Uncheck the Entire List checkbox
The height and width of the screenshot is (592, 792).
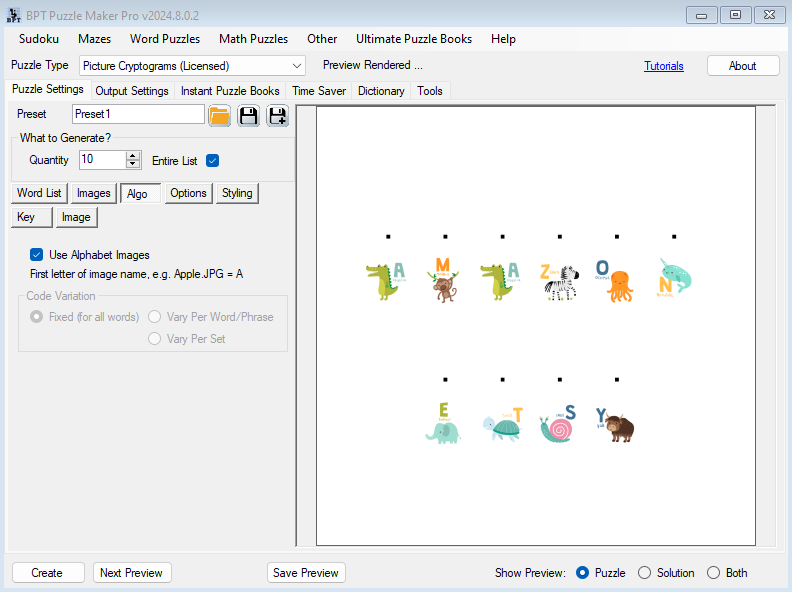point(212,160)
